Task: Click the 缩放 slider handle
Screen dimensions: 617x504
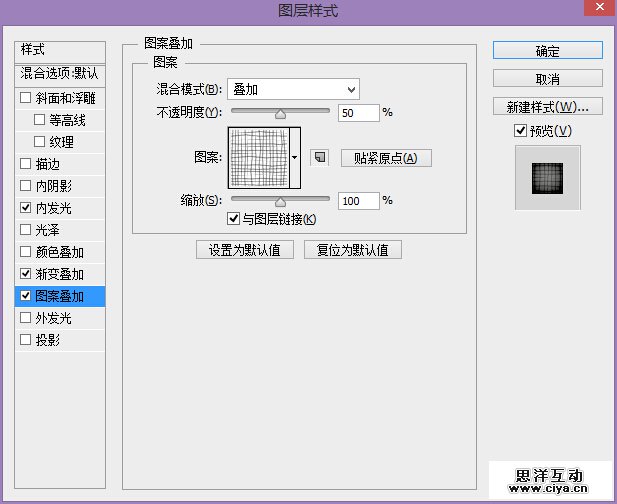Action: tap(280, 202)
